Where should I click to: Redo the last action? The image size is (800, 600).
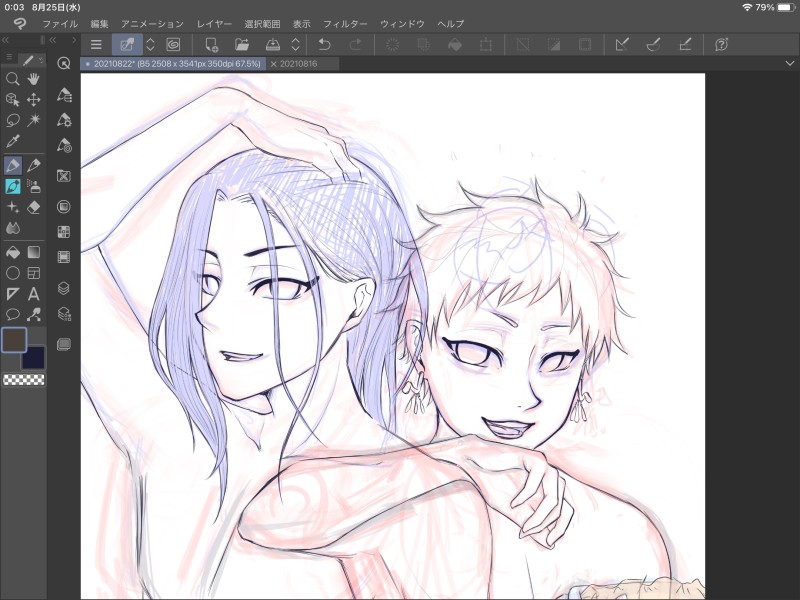(x=356, y=45)
